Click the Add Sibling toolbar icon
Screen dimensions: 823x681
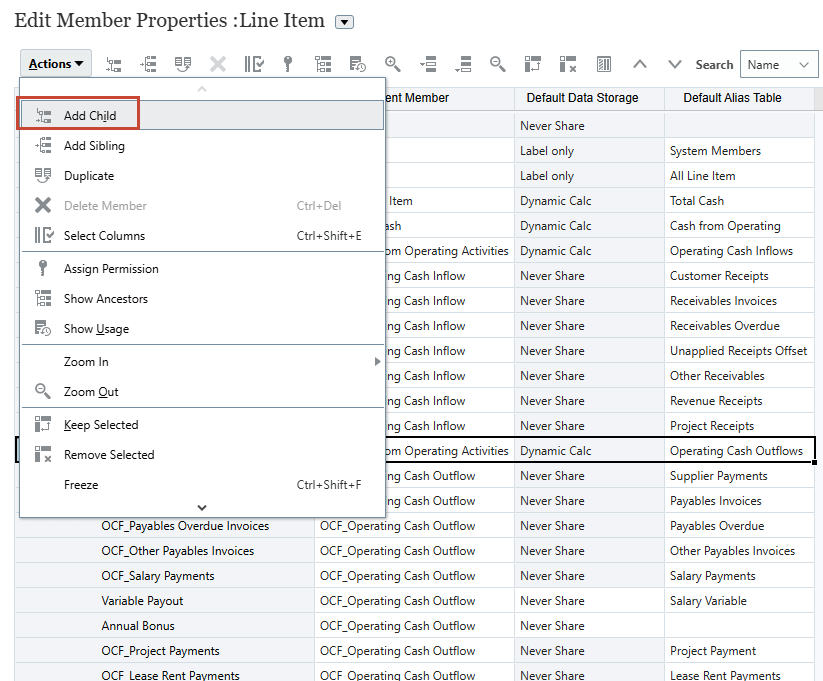pos(148,65)
